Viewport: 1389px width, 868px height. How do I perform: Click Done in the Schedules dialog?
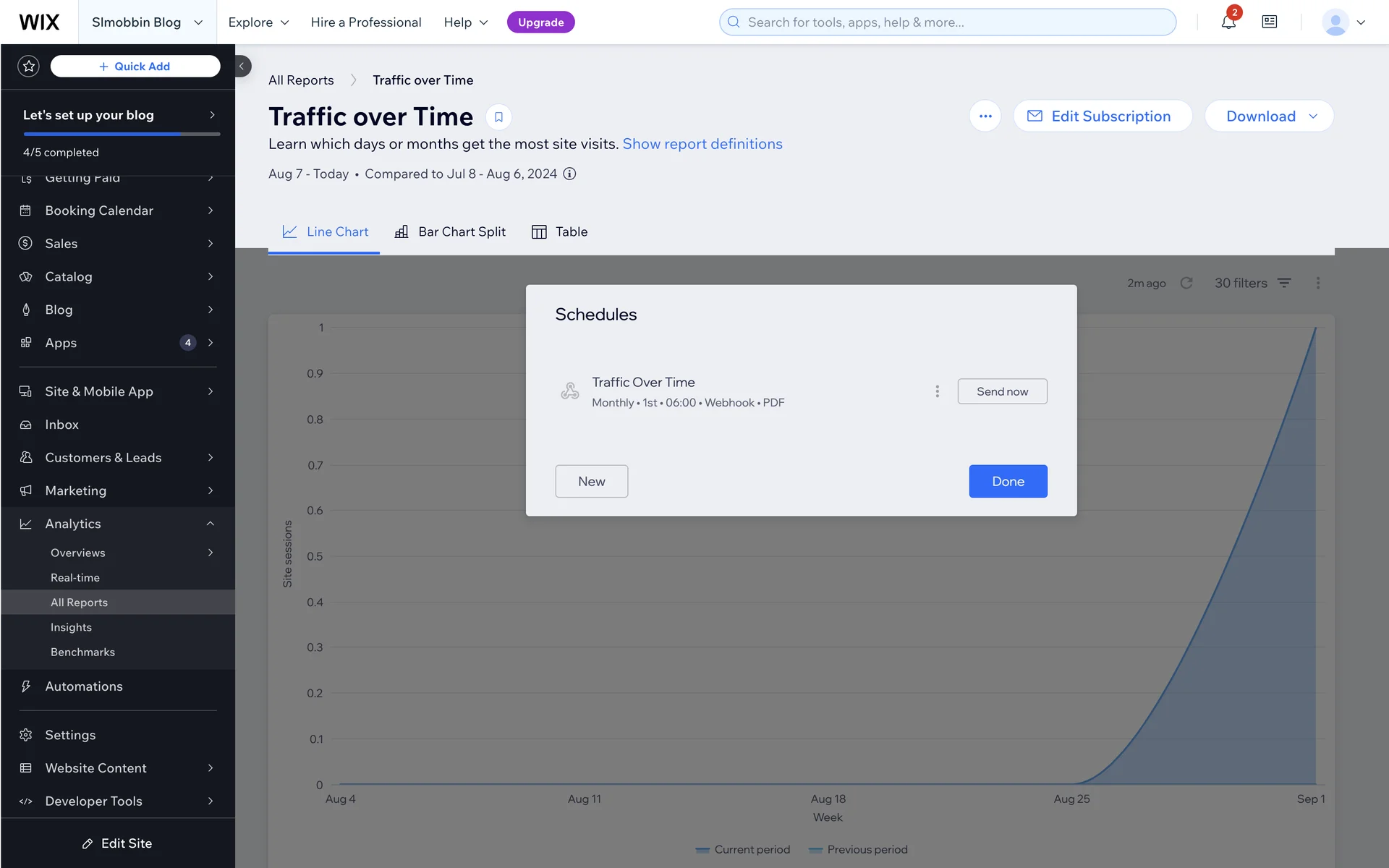[1008, 482]
